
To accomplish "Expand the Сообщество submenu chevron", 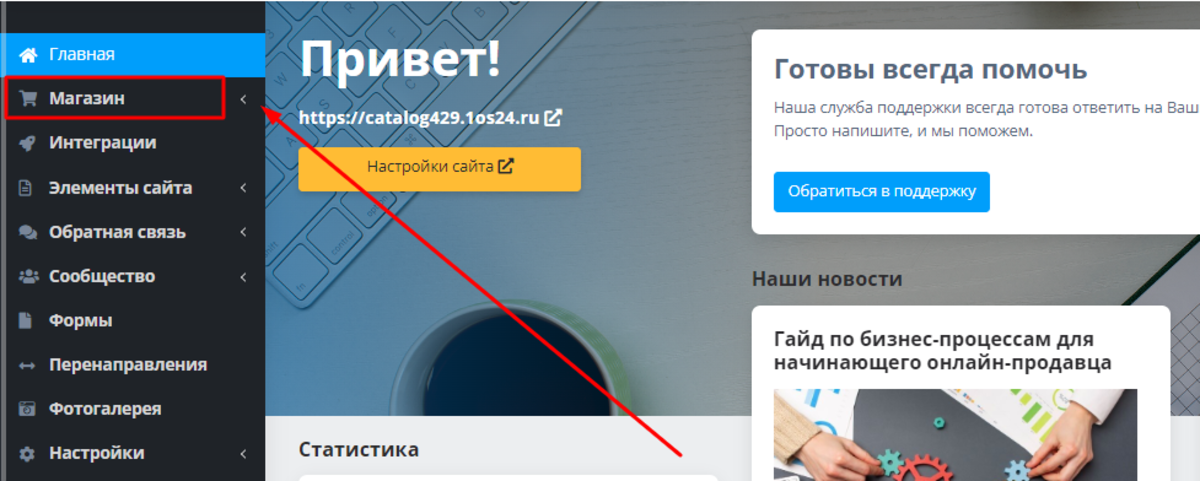I will tap(243, 276).
